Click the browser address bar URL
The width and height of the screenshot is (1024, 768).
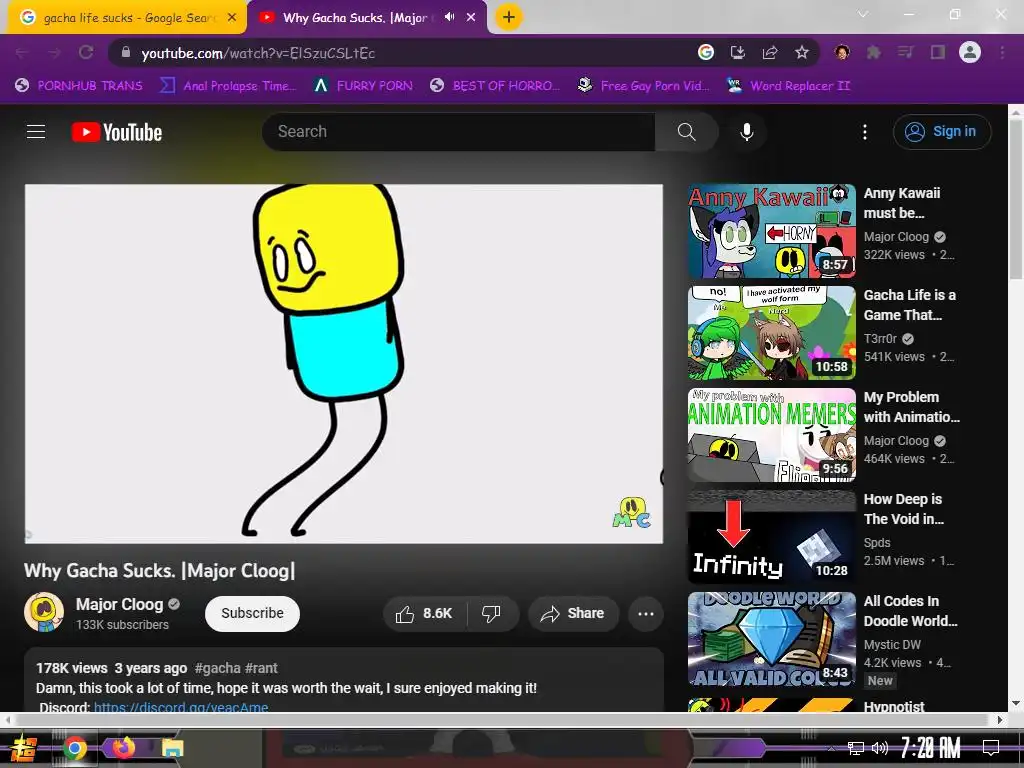click(258, 54)
